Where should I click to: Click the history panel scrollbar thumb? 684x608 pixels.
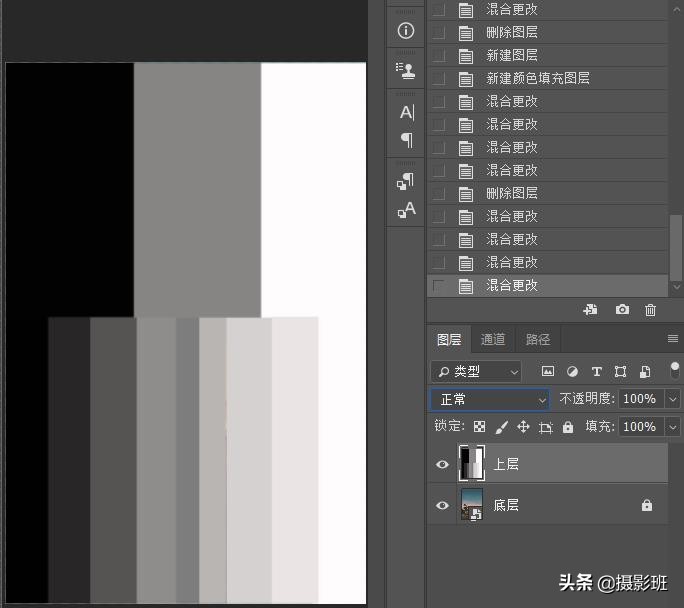point(676,247)
